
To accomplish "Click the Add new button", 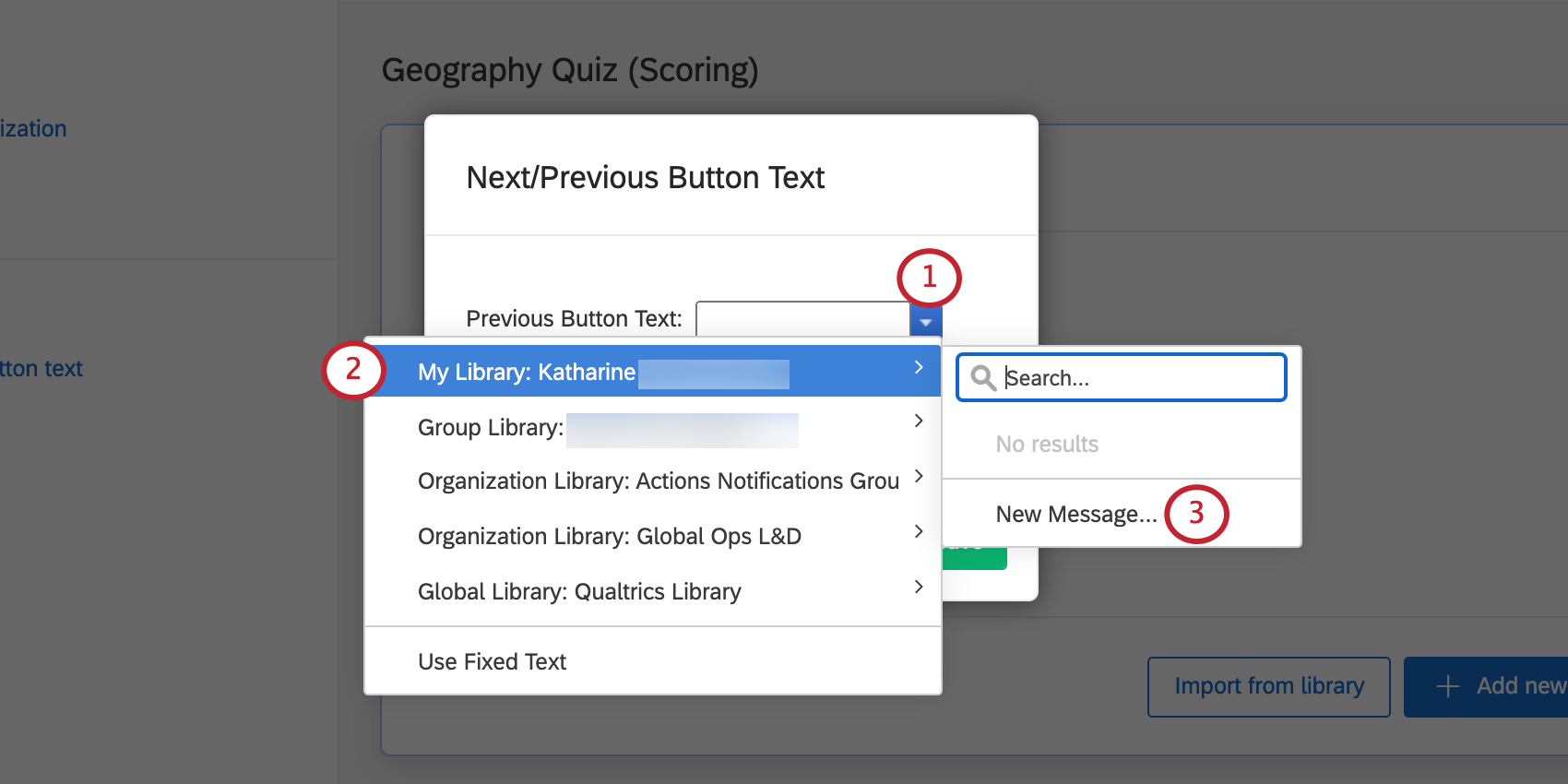I will [1503, 686].
